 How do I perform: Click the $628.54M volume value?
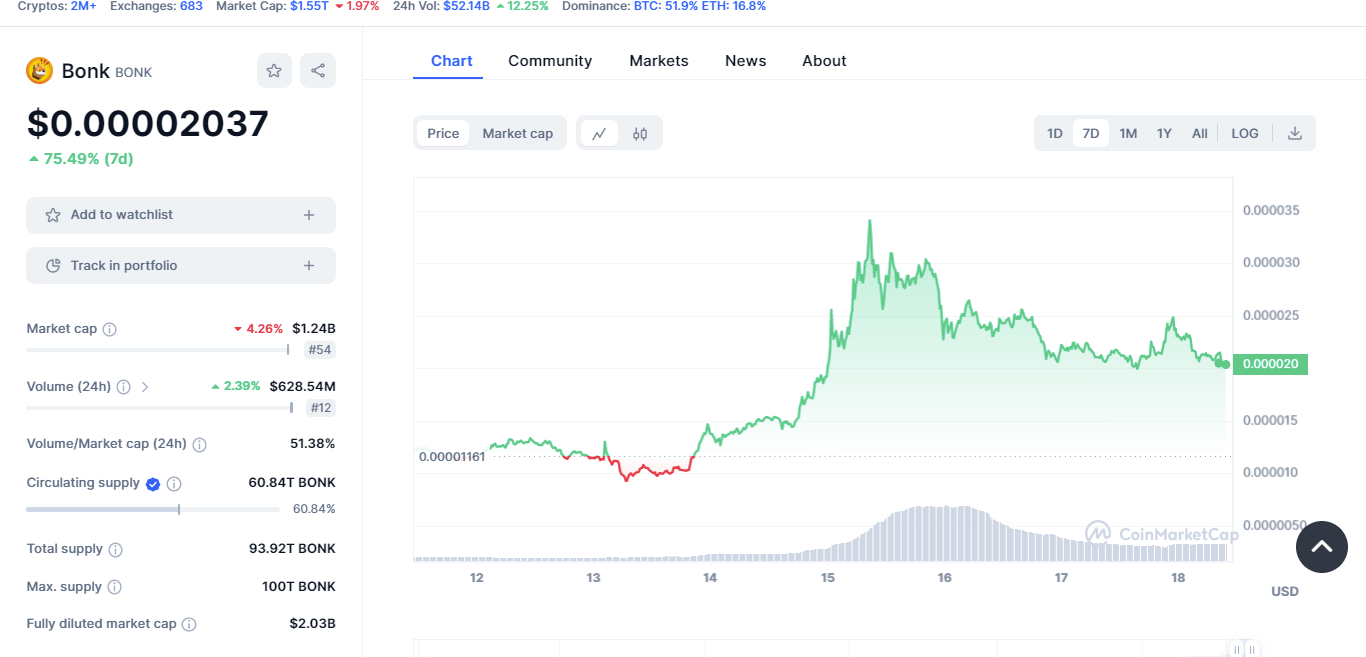[303, 386]
